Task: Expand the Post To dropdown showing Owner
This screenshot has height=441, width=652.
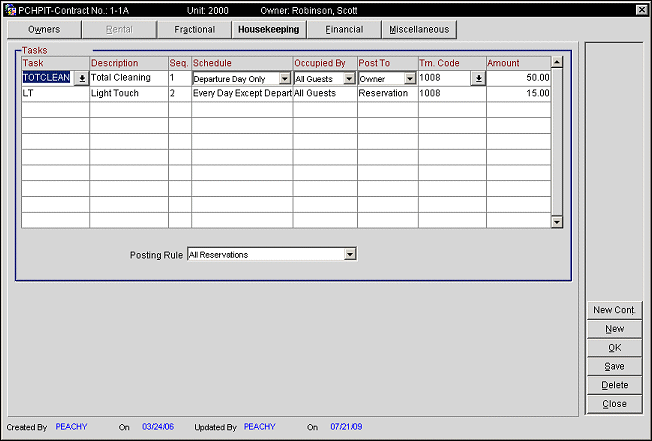Action: click(410, 78)
